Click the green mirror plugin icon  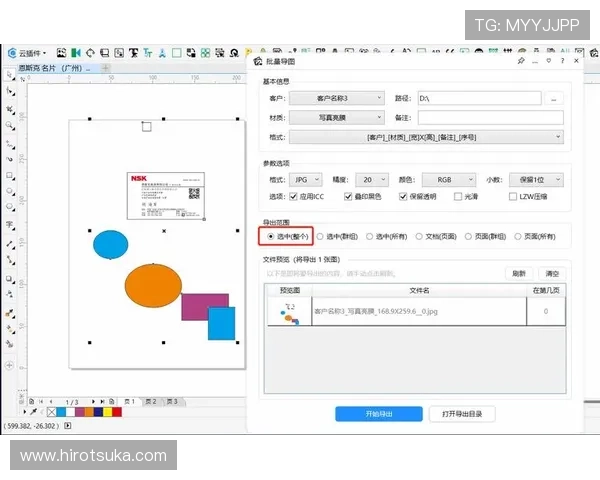(76, 53)
